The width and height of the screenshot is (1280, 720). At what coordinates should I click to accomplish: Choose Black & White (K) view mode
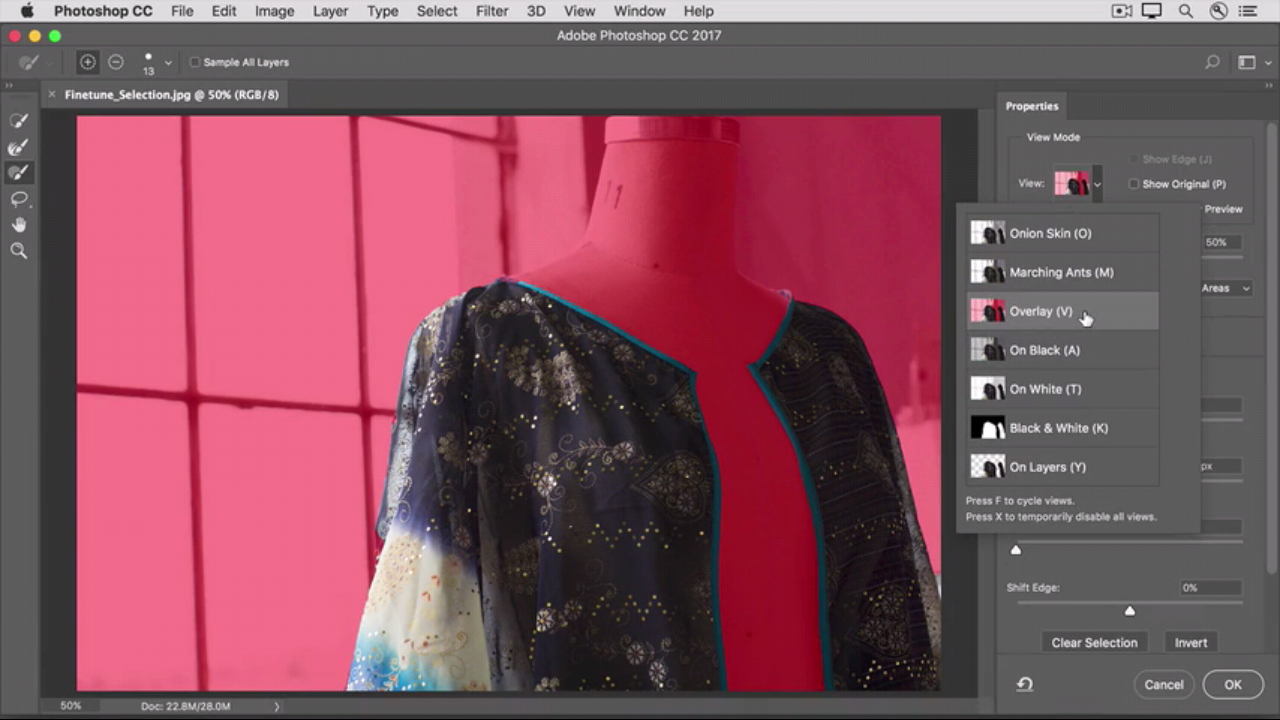pos(1058,428)
